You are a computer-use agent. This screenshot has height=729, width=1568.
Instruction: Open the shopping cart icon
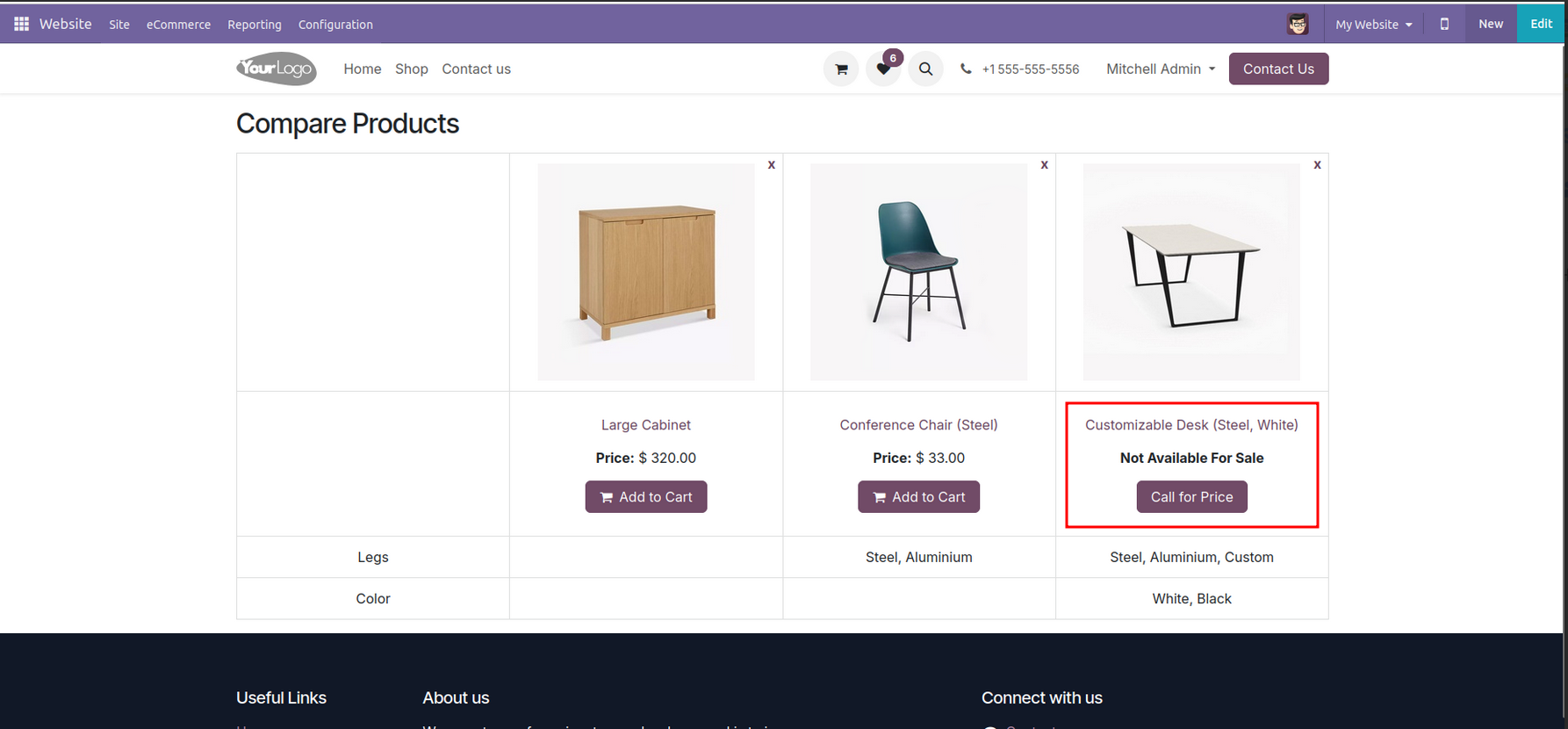tap(841, 69)
